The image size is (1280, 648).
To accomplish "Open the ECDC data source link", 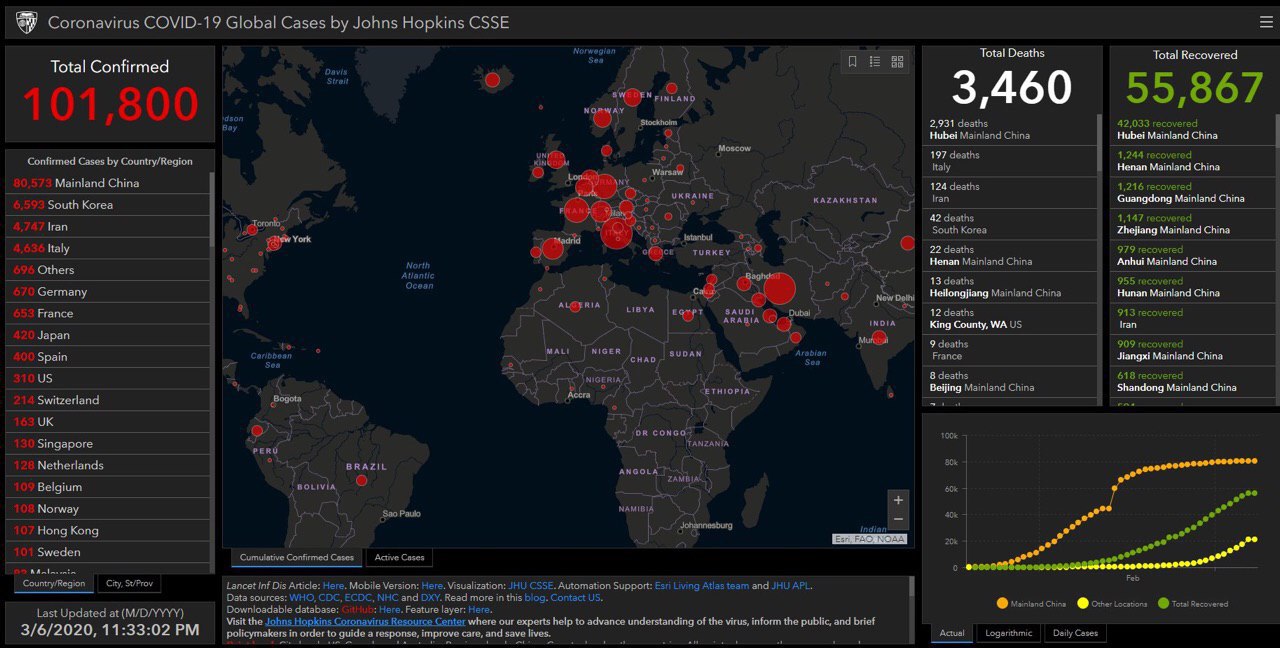I will [x=358, y=598].
